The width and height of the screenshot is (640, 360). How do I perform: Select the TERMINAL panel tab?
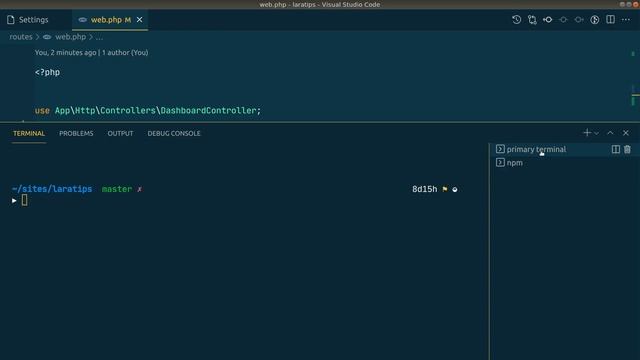(29, 133)
